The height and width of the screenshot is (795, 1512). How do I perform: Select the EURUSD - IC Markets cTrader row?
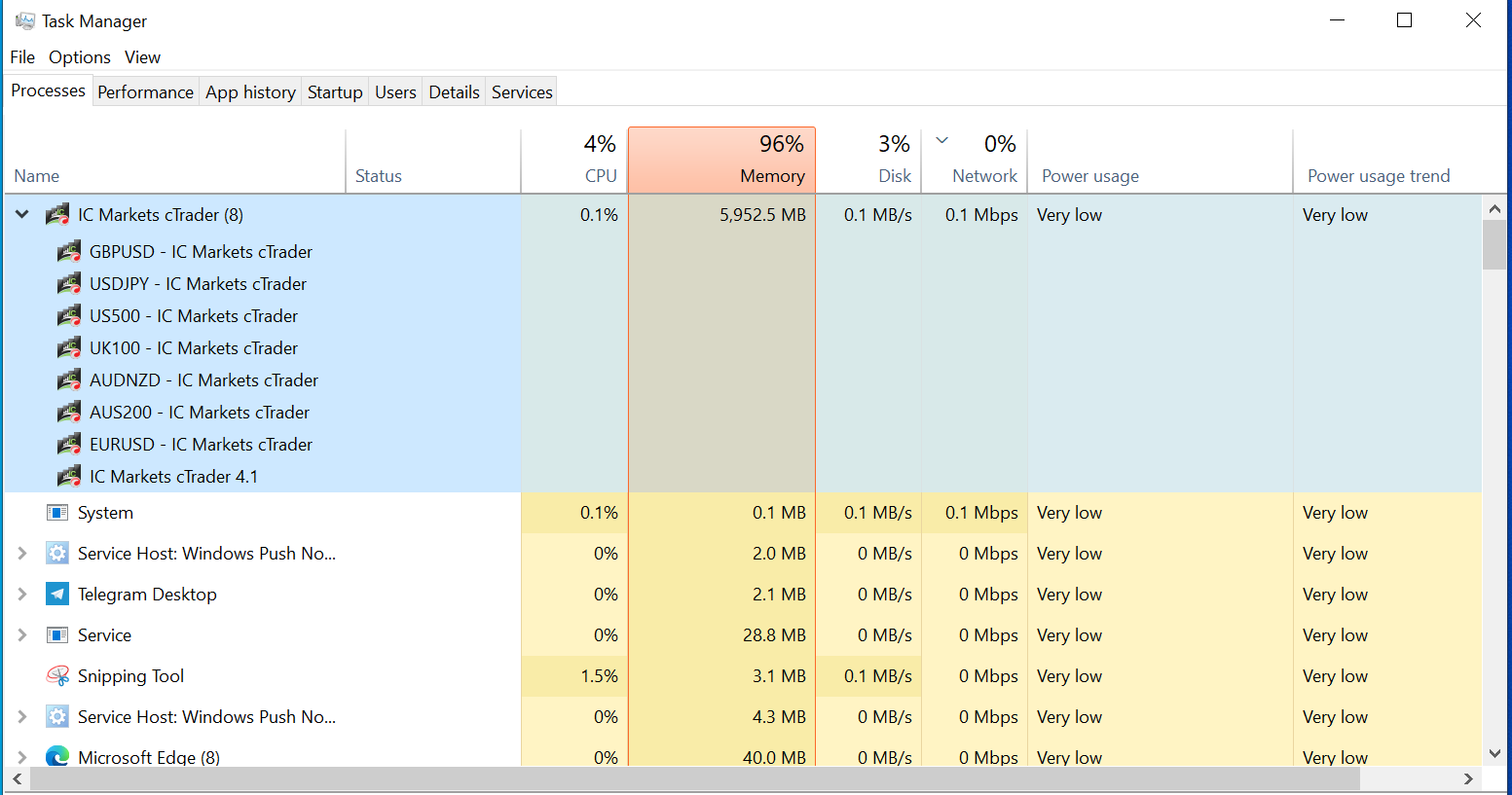(x=743, y=445)
